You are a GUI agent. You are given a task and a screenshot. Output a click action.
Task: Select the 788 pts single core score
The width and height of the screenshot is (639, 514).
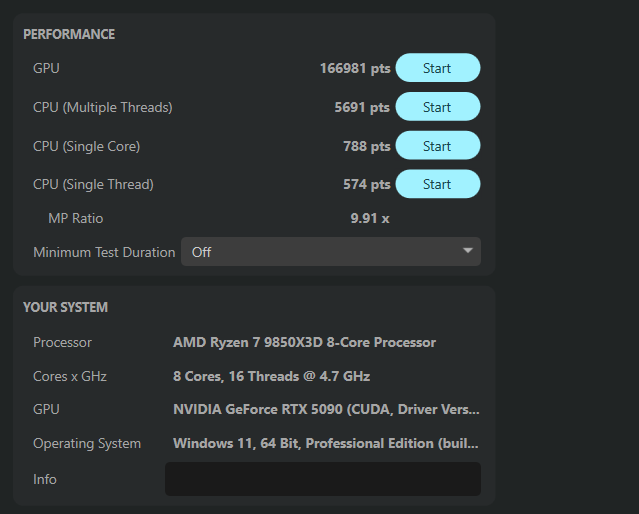(367, 146)
